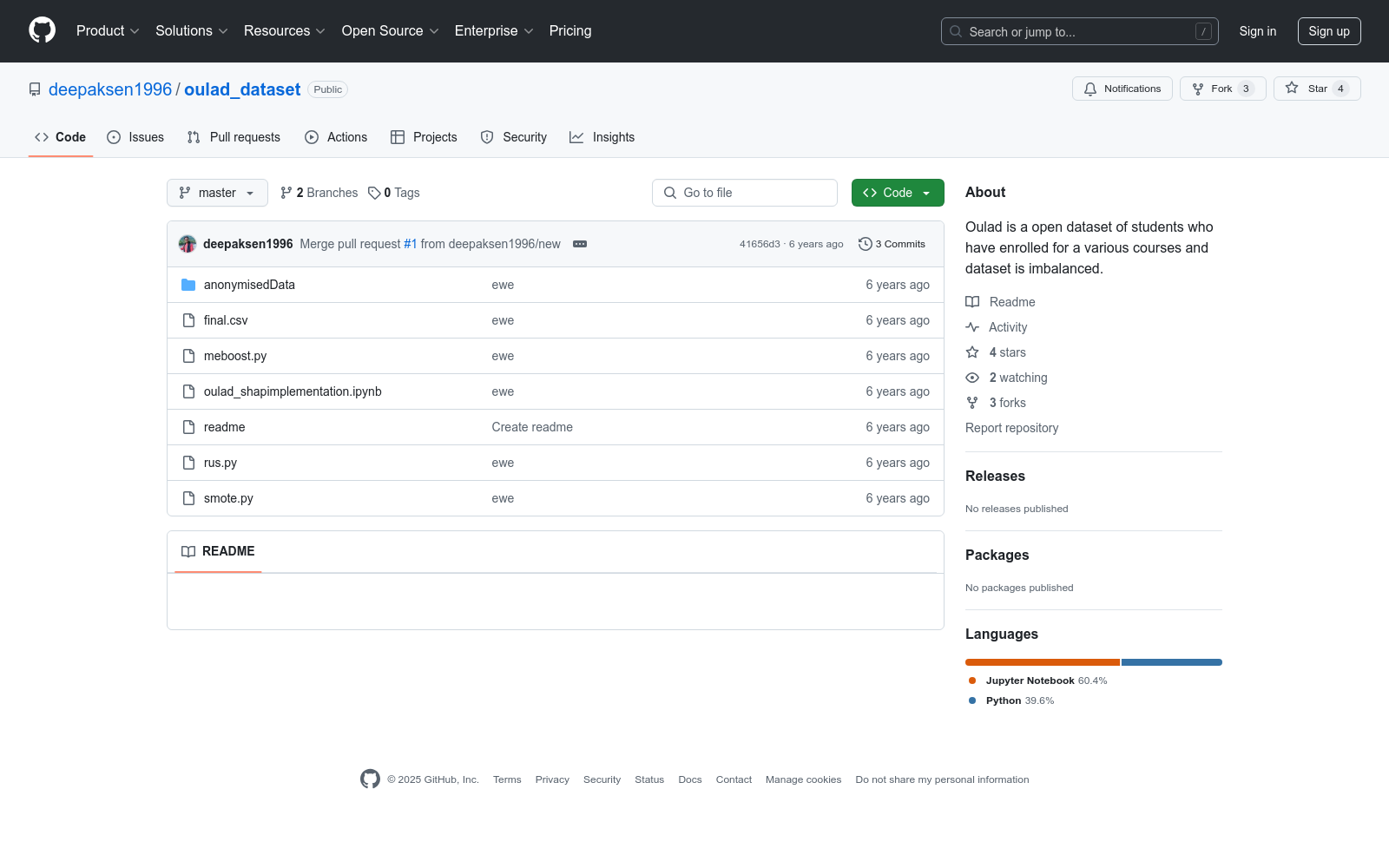Screen dimensions: 1389x868
Task: Open the Resources dropdown menu
Action: click(284, 30)
